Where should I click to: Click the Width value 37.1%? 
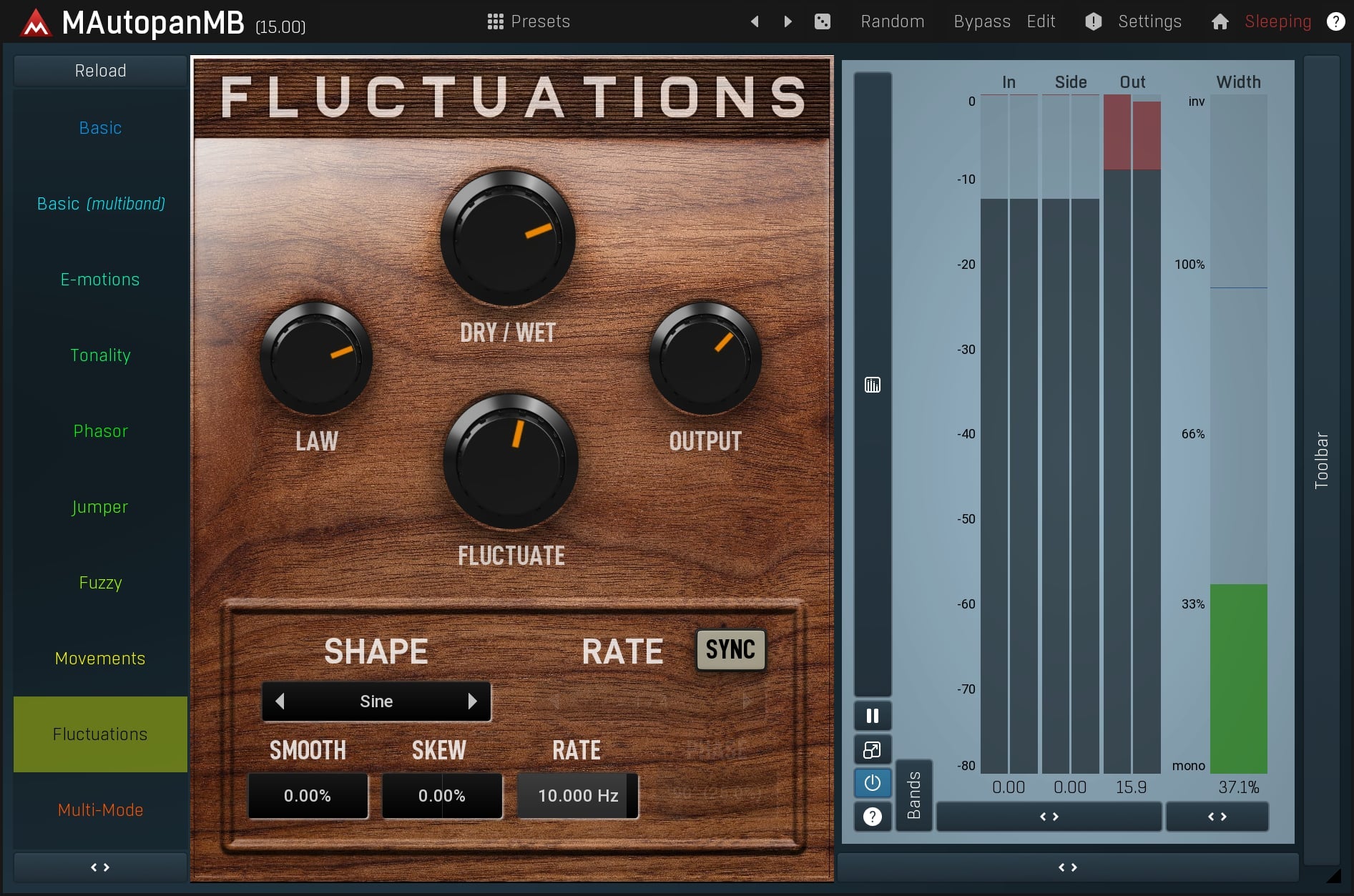pos(1239,787)
